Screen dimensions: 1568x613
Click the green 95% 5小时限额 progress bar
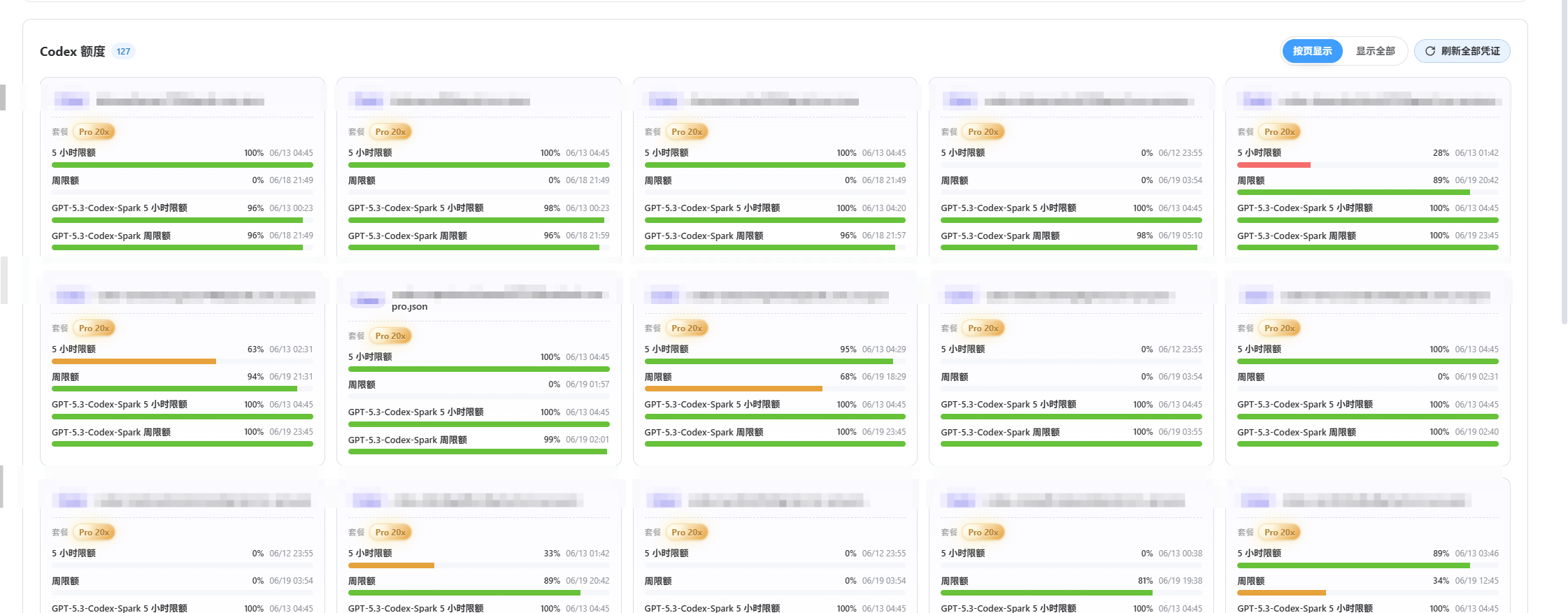(769, 361)
